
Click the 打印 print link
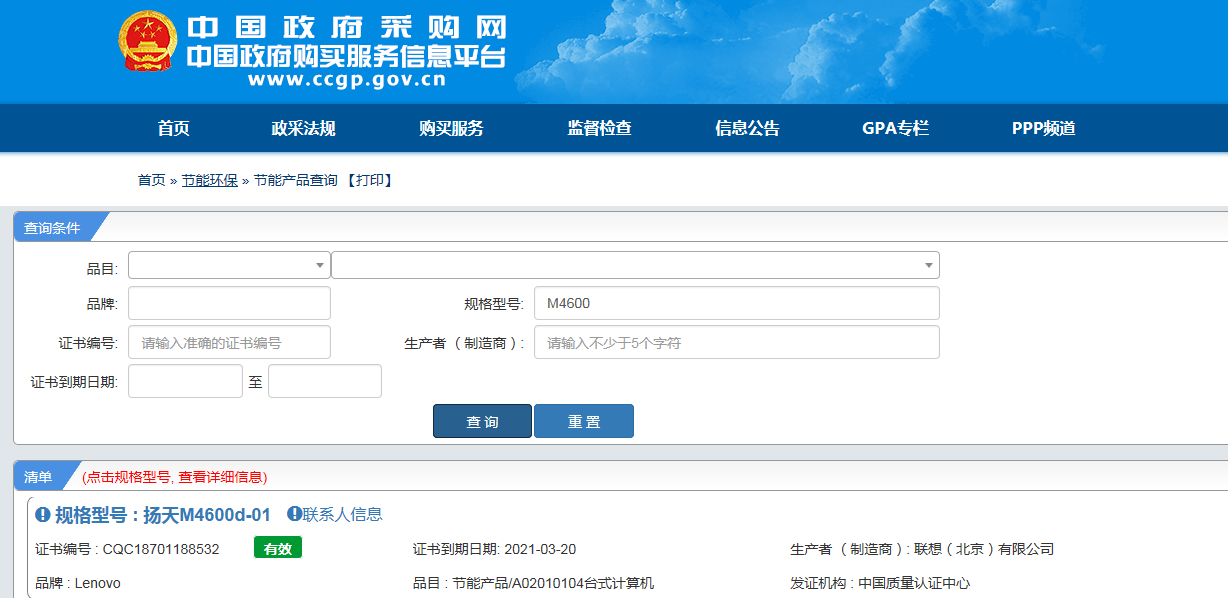(x=369, y=180)
